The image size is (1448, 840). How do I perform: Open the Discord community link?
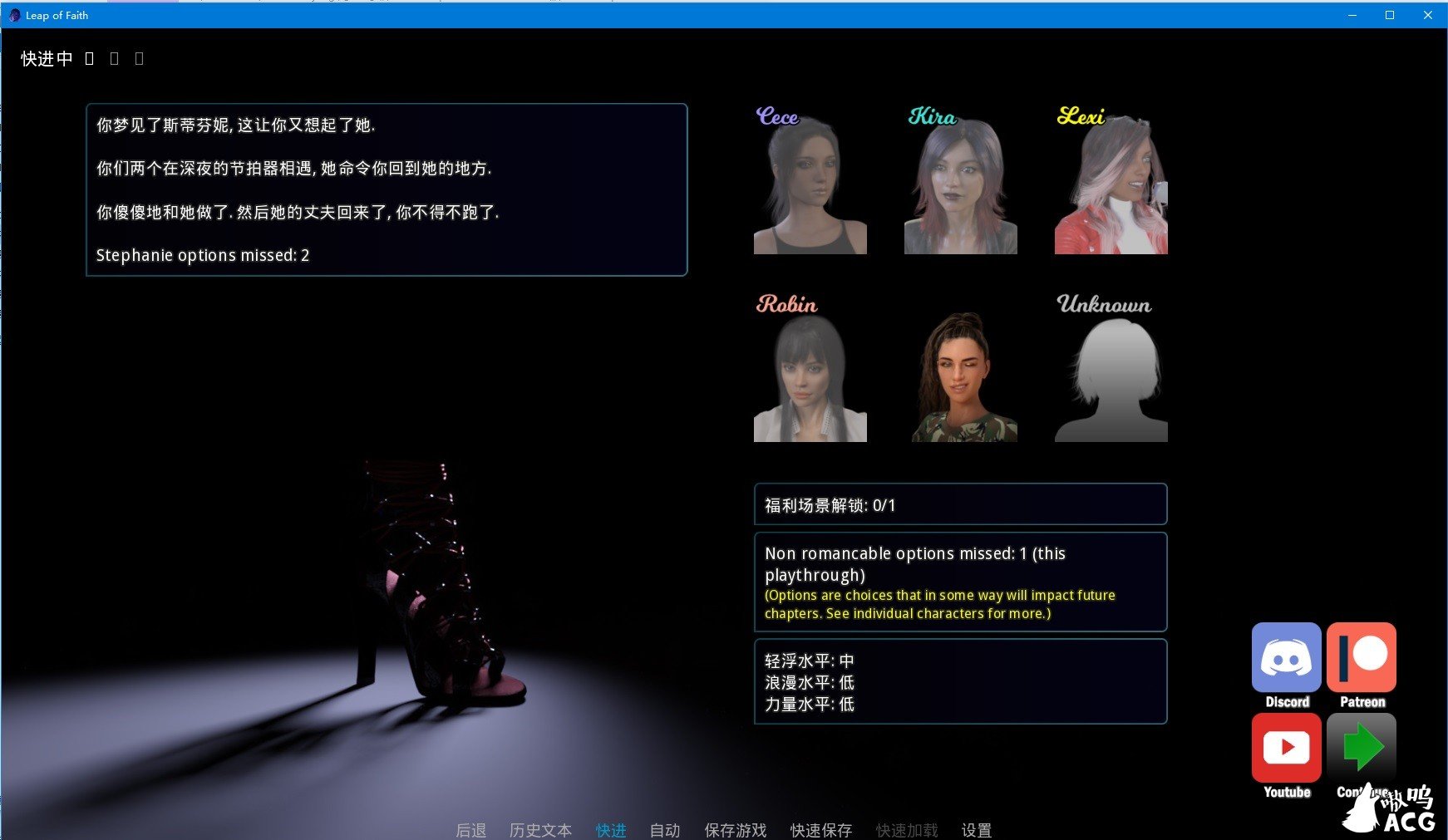click(x=1286, y=659)
